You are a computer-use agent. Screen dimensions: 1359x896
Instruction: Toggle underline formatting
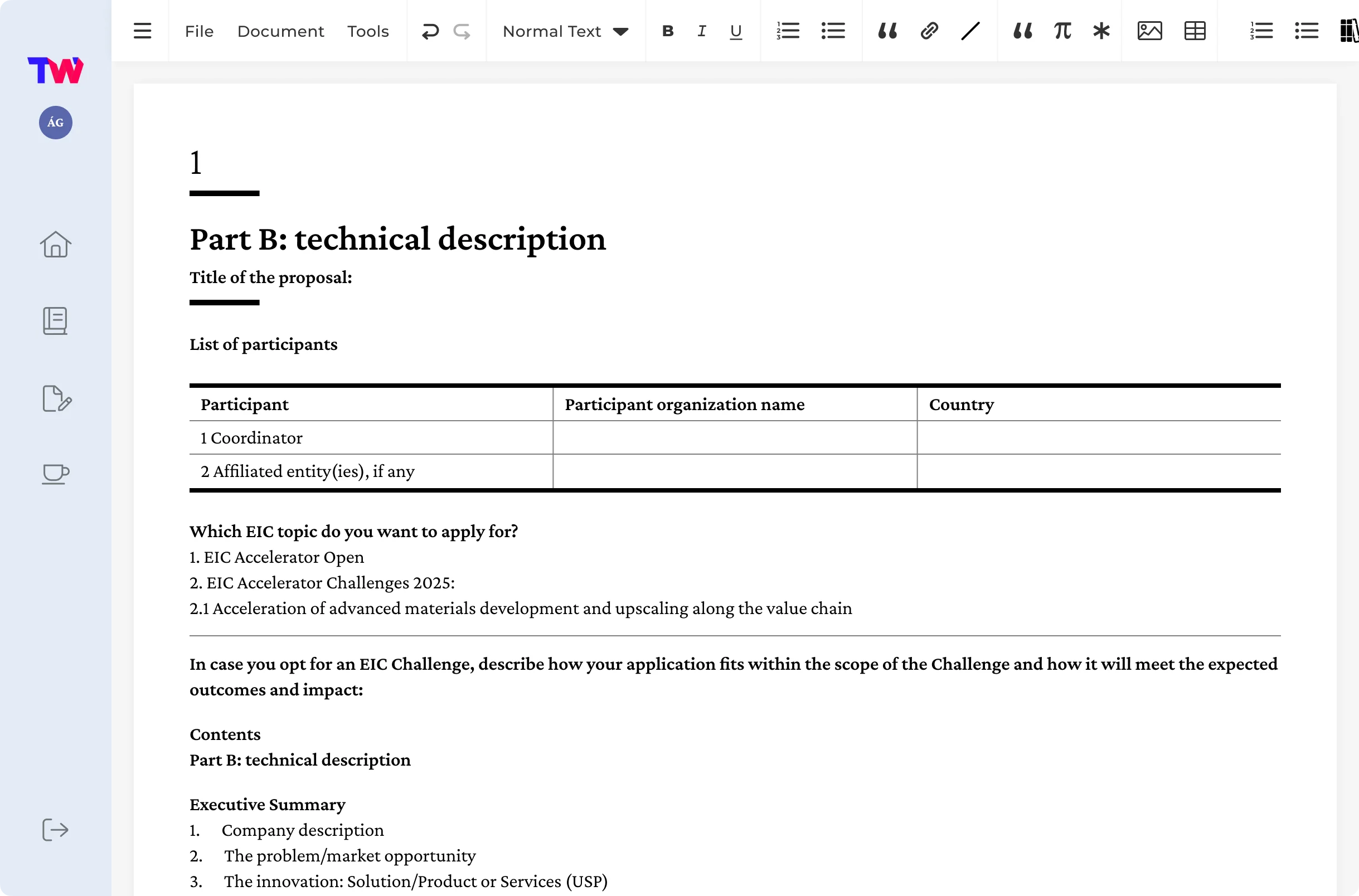pyautogui.click(x=735, y=31)
